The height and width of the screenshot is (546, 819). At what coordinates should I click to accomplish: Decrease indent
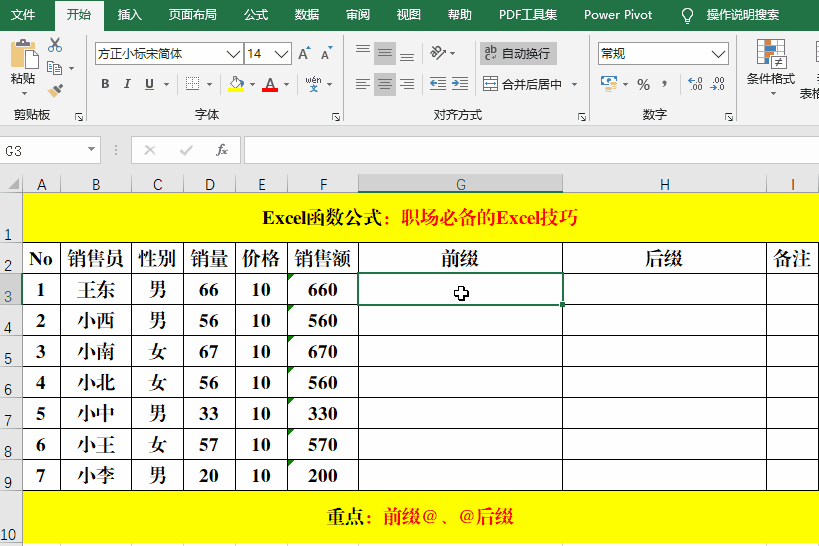pyautogui.click(x=438, y=84)
